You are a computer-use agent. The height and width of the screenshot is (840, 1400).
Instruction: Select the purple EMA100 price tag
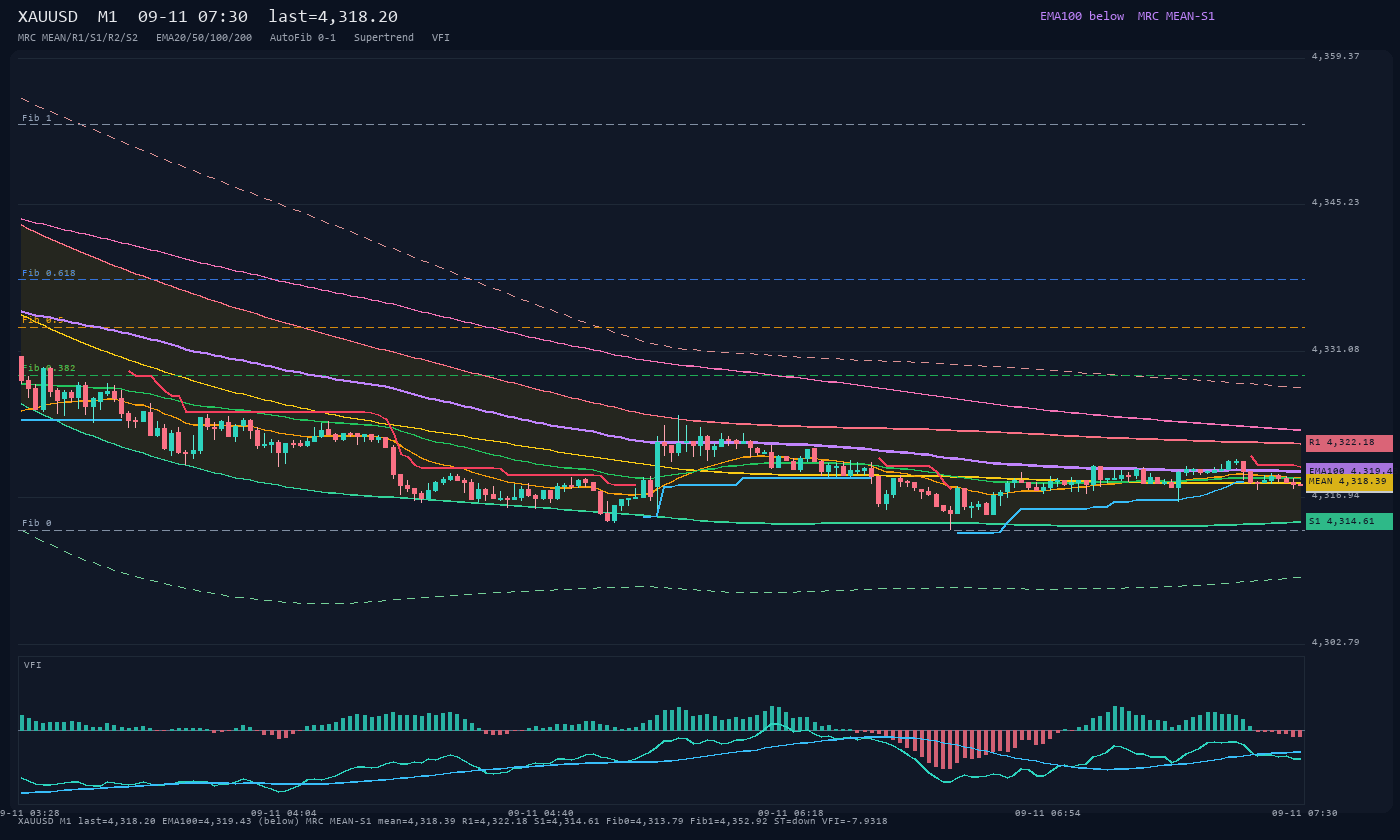pos(1349,470)
